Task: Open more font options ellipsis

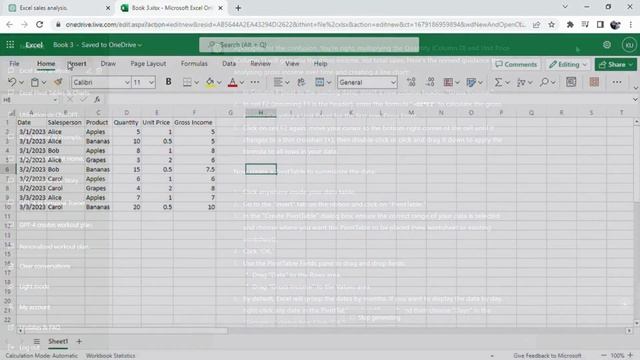Action: click(255, 82)
